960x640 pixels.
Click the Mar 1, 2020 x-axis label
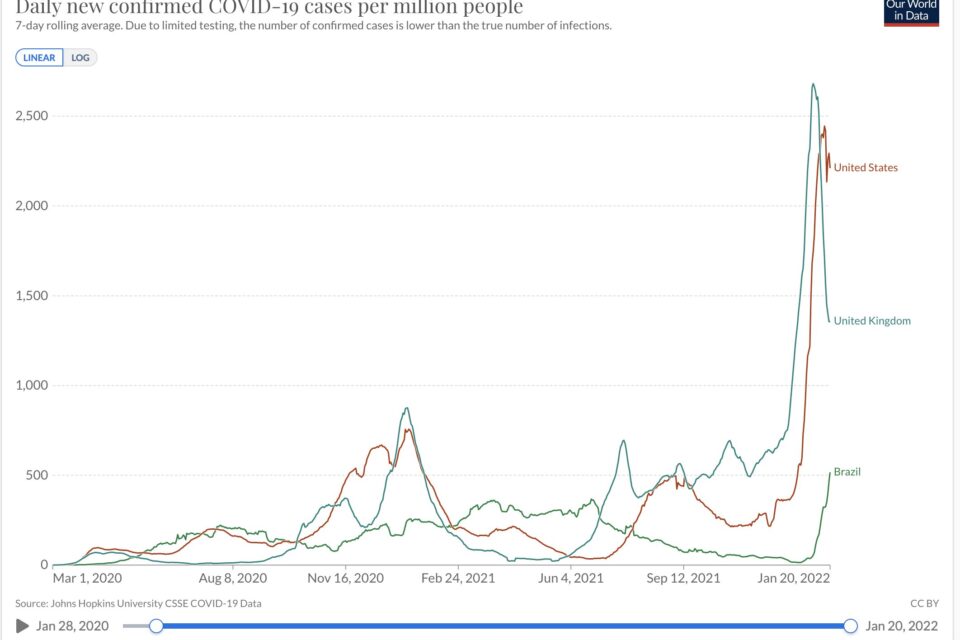coord(85,578)
